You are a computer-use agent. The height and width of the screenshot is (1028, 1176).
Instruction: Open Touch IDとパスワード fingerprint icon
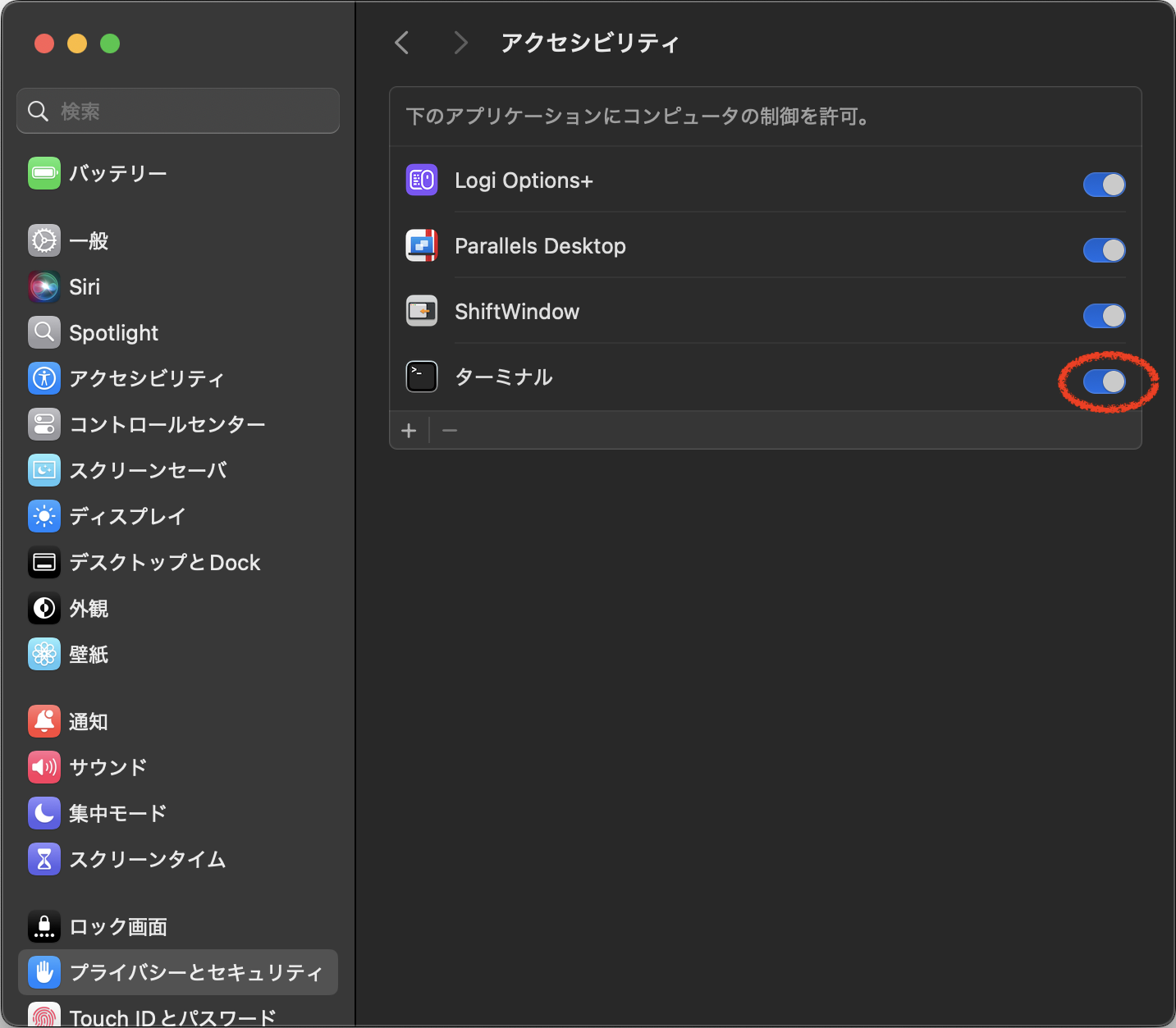coord(44,1015)
